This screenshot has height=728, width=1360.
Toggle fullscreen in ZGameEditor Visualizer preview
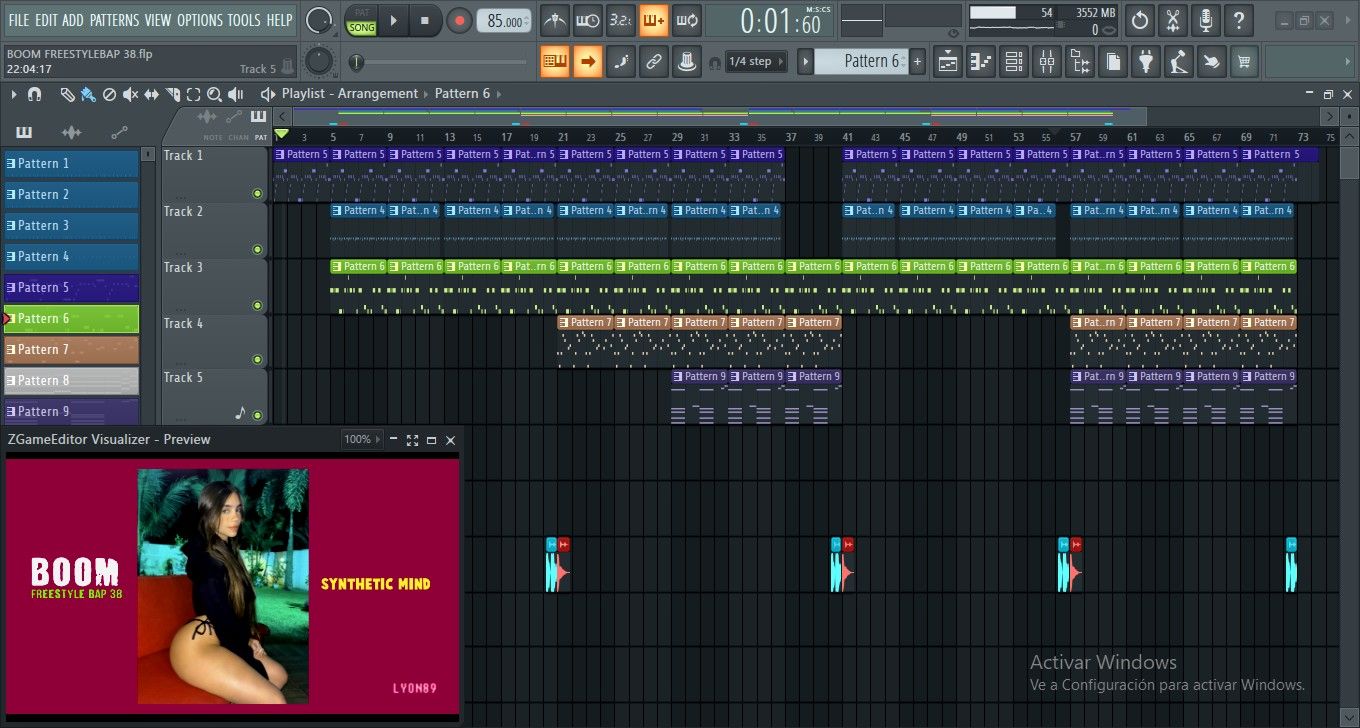coord(412,440)
